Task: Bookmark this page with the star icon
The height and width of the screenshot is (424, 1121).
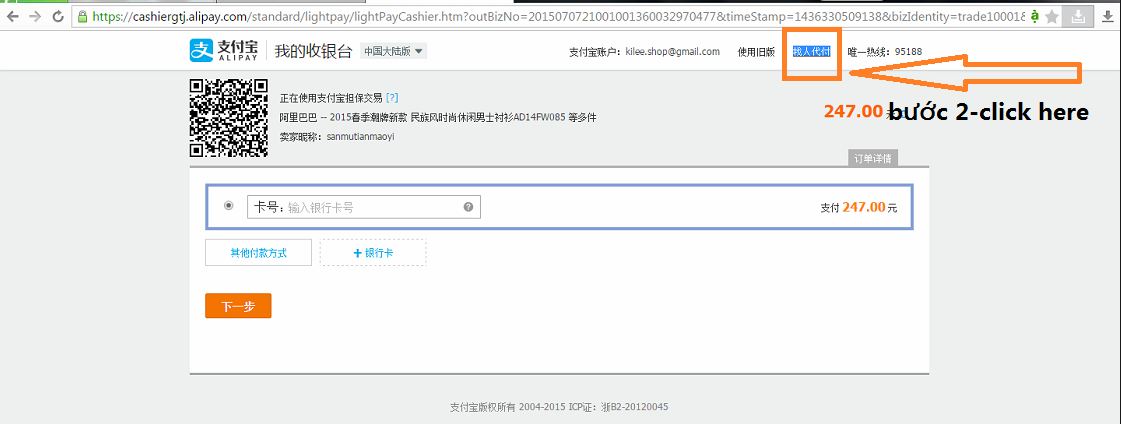Action: [1052, 16]
